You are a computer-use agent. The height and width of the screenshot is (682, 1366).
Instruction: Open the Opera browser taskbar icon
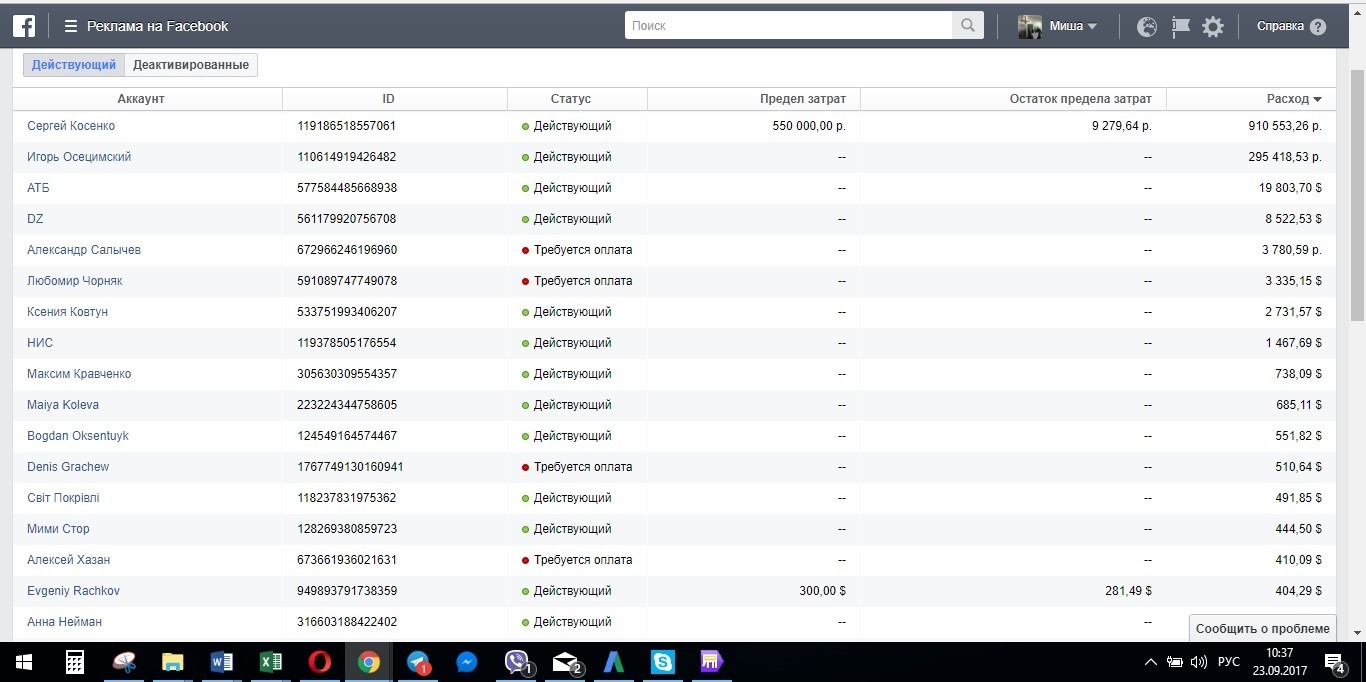click(320, 662)
